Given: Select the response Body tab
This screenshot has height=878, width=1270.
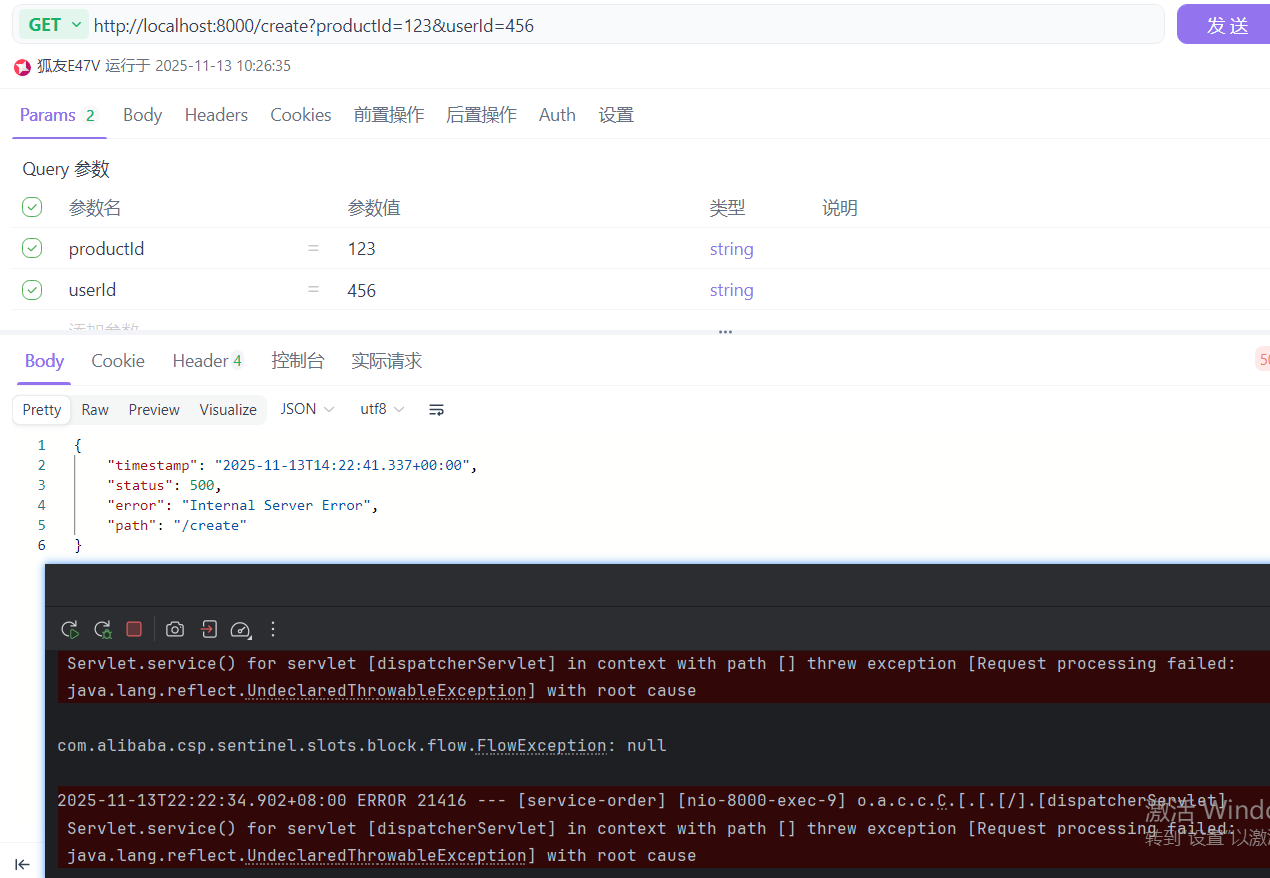Looking at the screenshot, I should coord(44,361).
